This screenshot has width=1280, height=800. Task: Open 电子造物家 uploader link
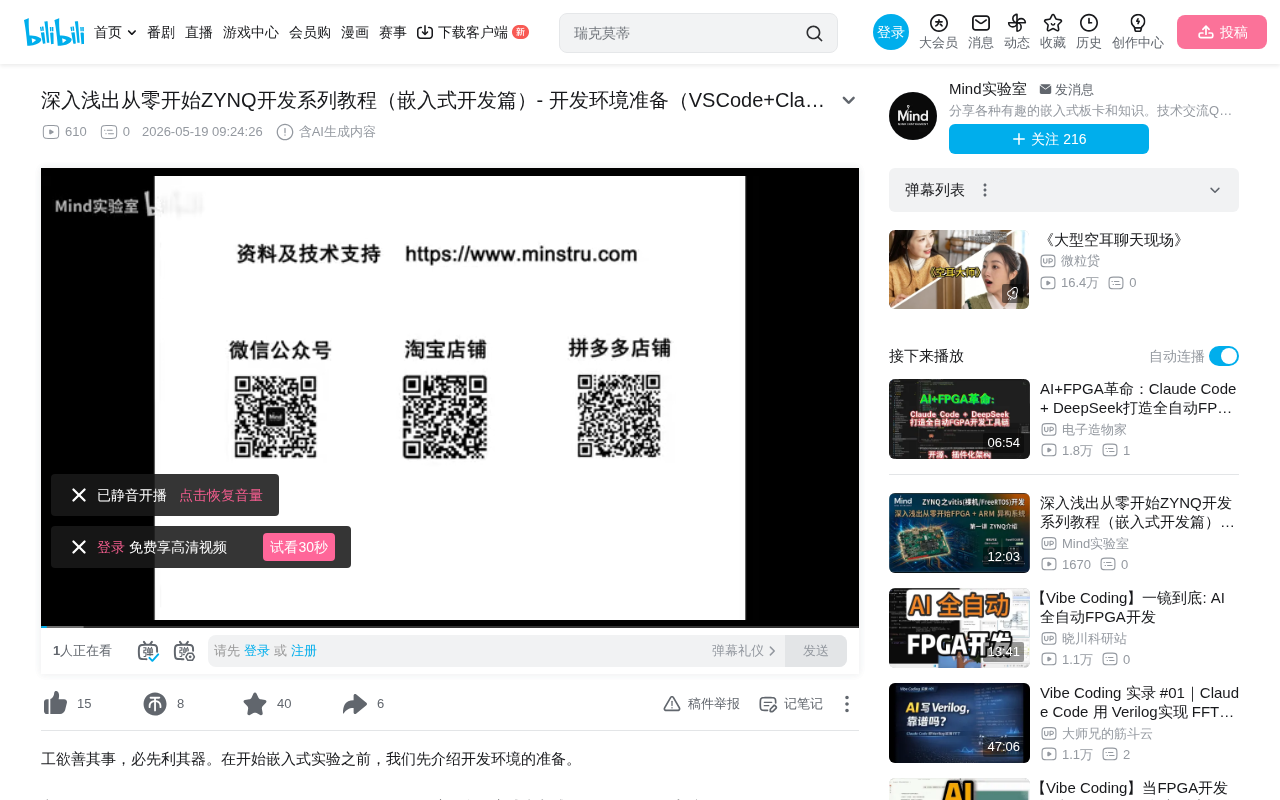(x=1094, y=430)
